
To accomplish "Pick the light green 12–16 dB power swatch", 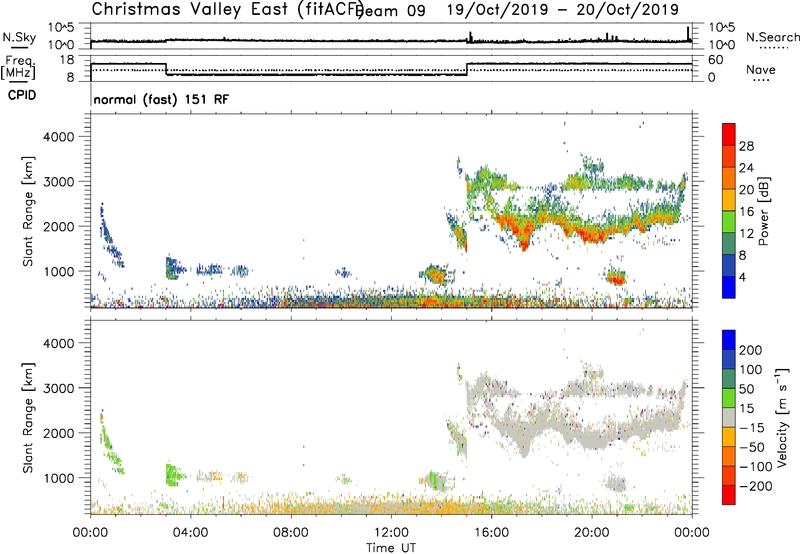I will pos(729,221).
